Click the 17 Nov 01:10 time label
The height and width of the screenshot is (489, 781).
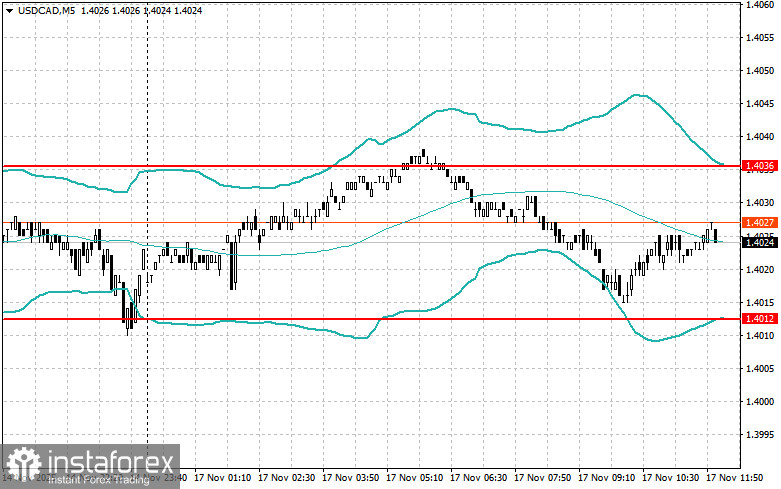[223, 478]
